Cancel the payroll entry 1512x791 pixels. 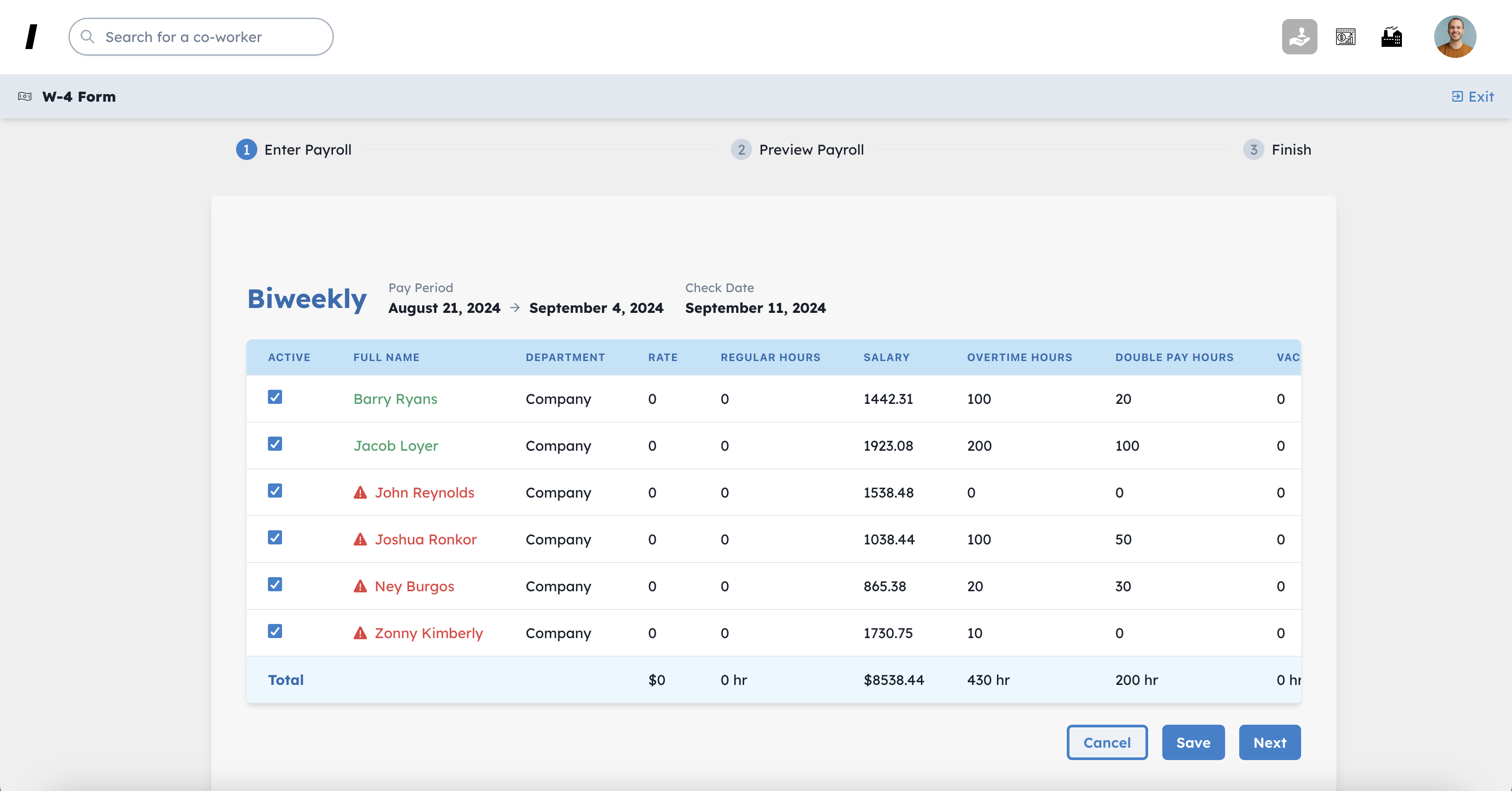(x=1107, y=742)
